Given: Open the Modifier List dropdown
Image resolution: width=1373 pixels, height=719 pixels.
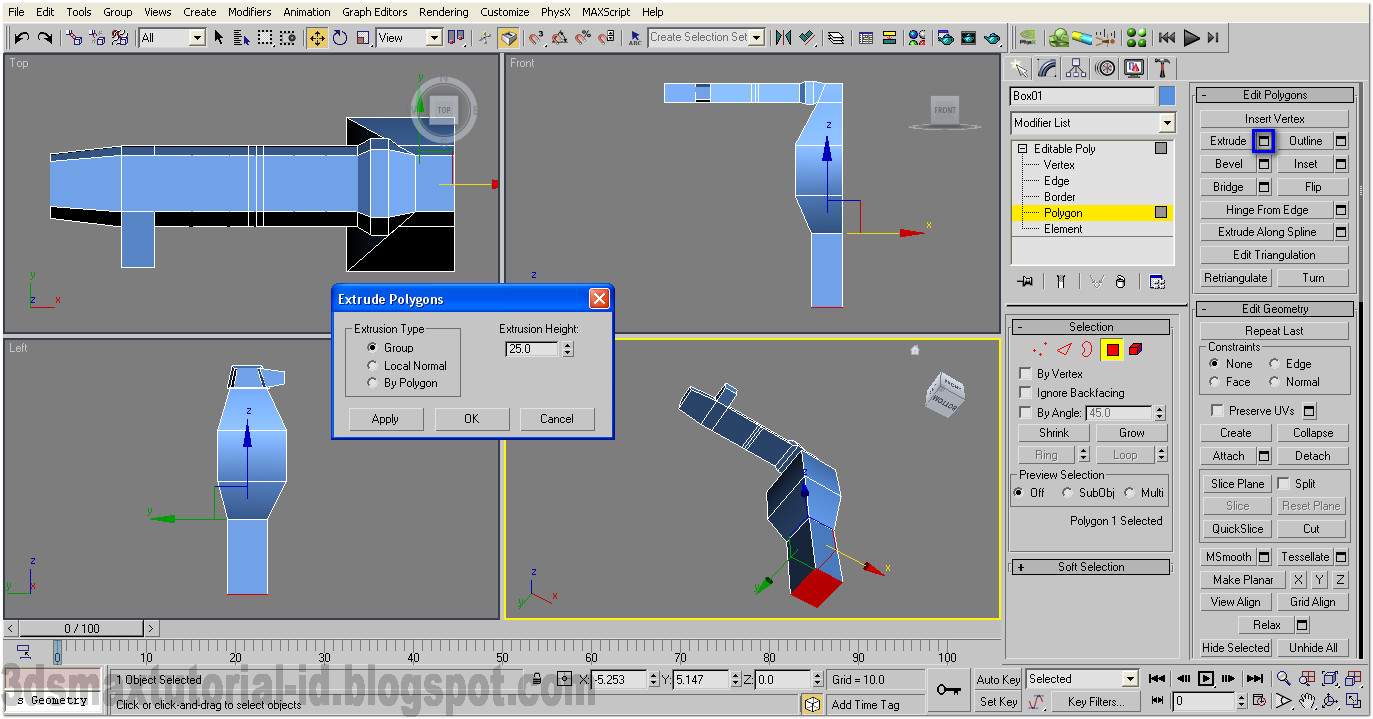Looking at the screenshot, I should coord(1166,122).
